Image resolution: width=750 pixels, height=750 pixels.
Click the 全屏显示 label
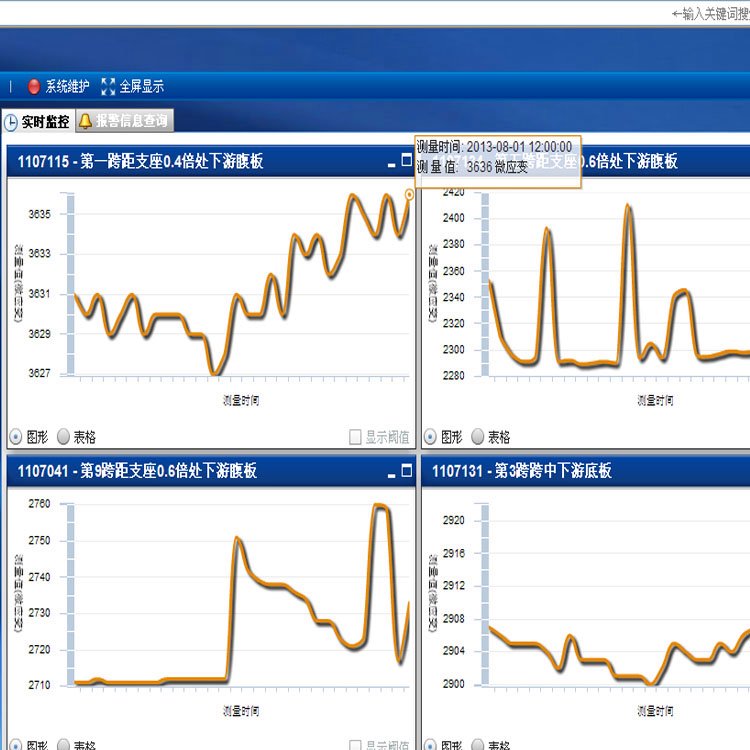tap(141, 87)
